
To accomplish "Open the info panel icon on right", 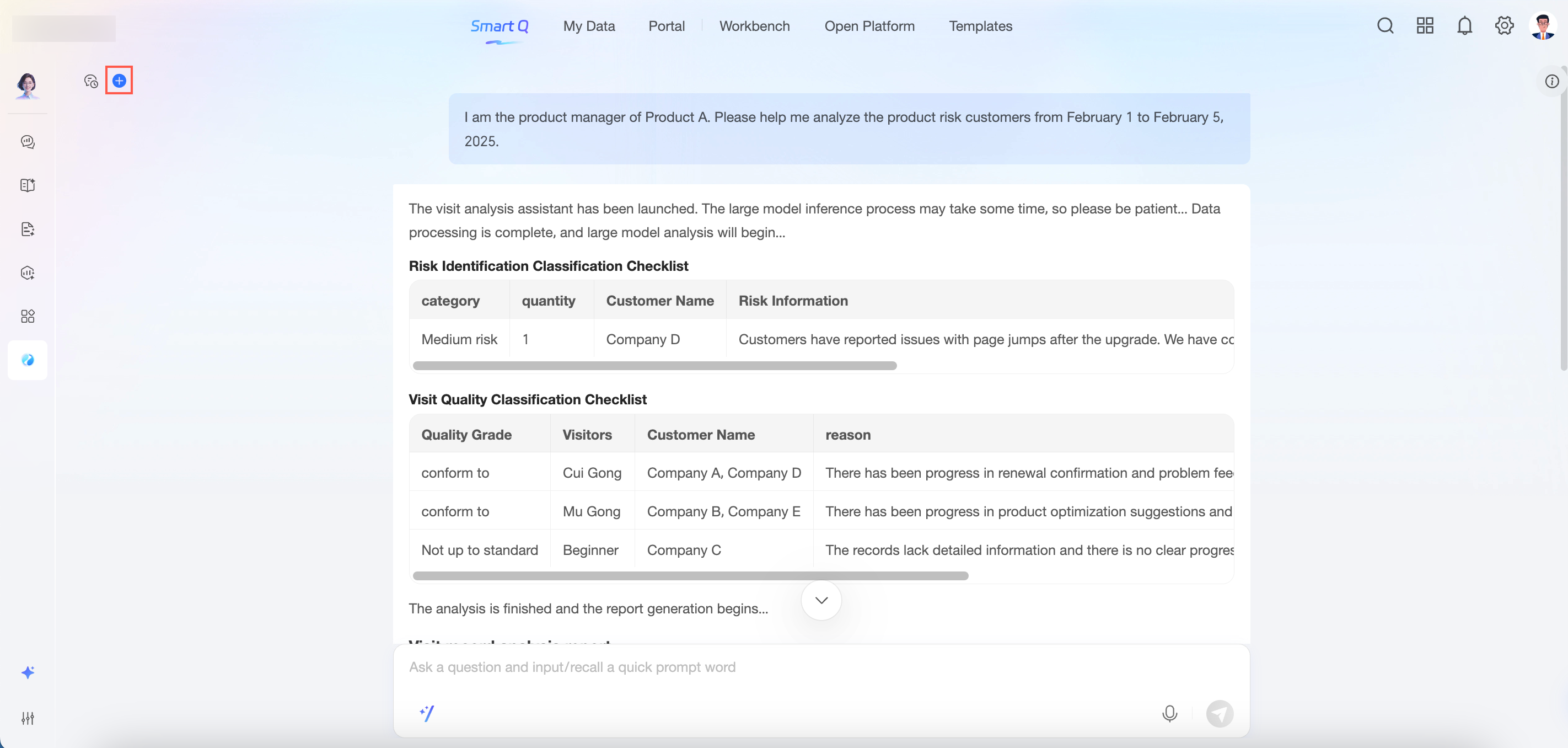I will (x=1551, y=82).
